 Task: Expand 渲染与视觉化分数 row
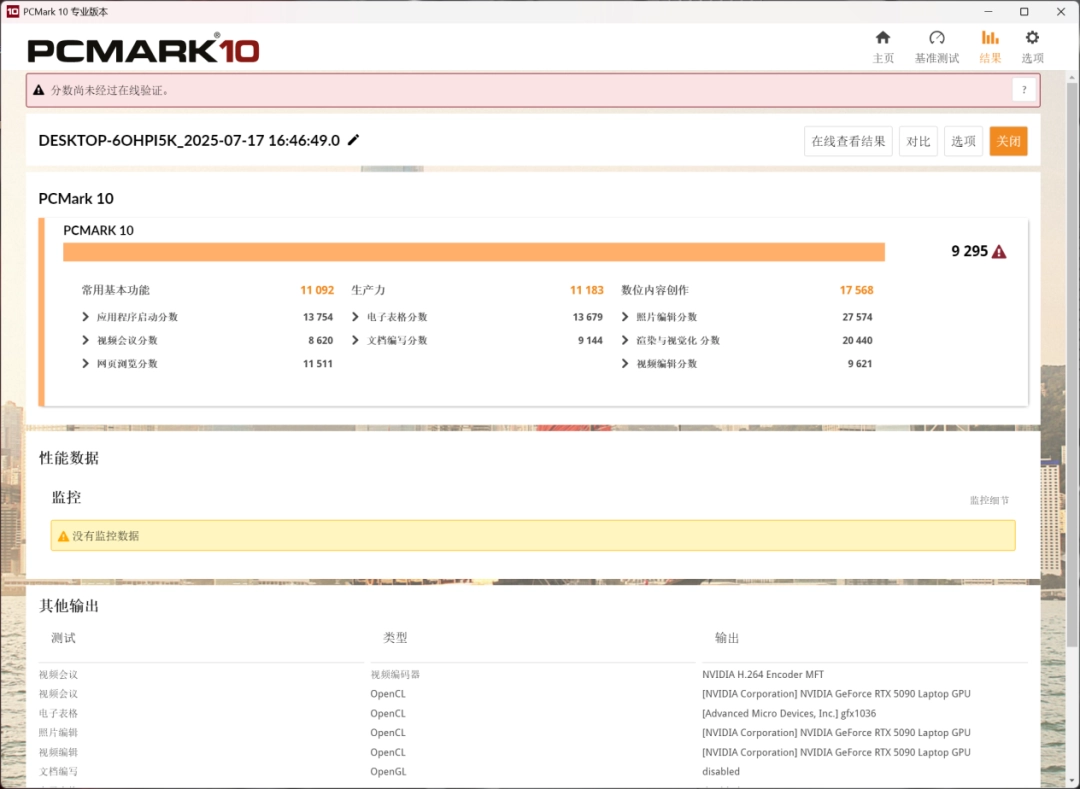(x=625, y=340)
